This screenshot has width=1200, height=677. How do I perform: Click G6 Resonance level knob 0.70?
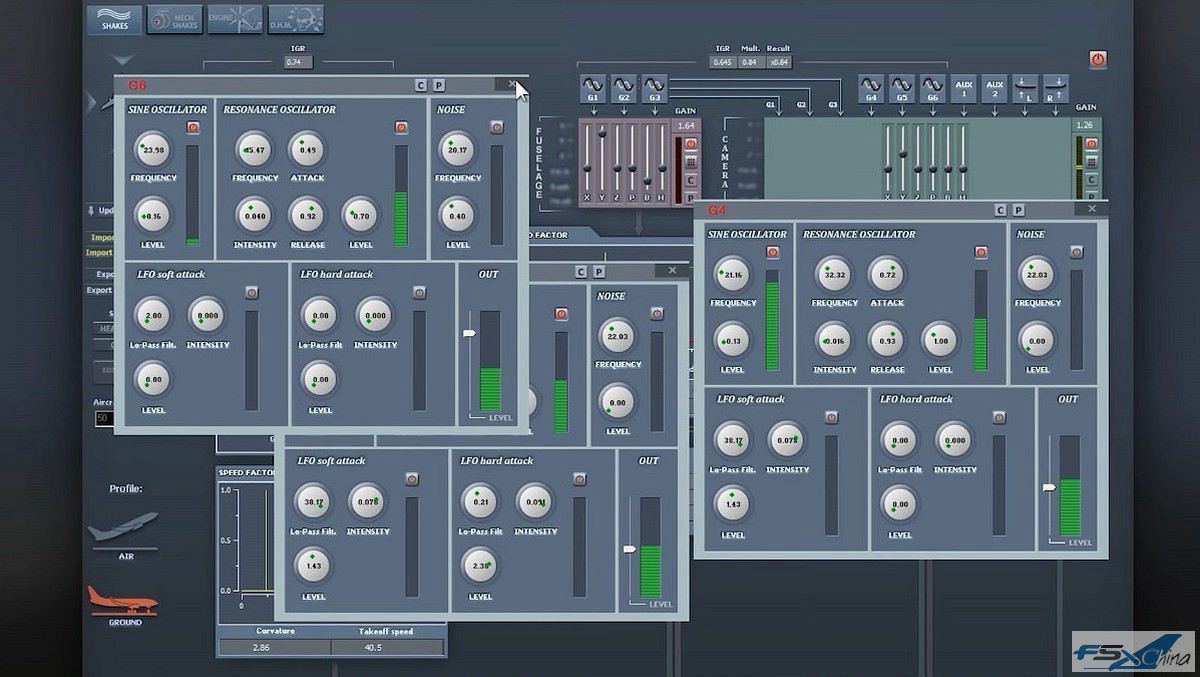point(361,216)
